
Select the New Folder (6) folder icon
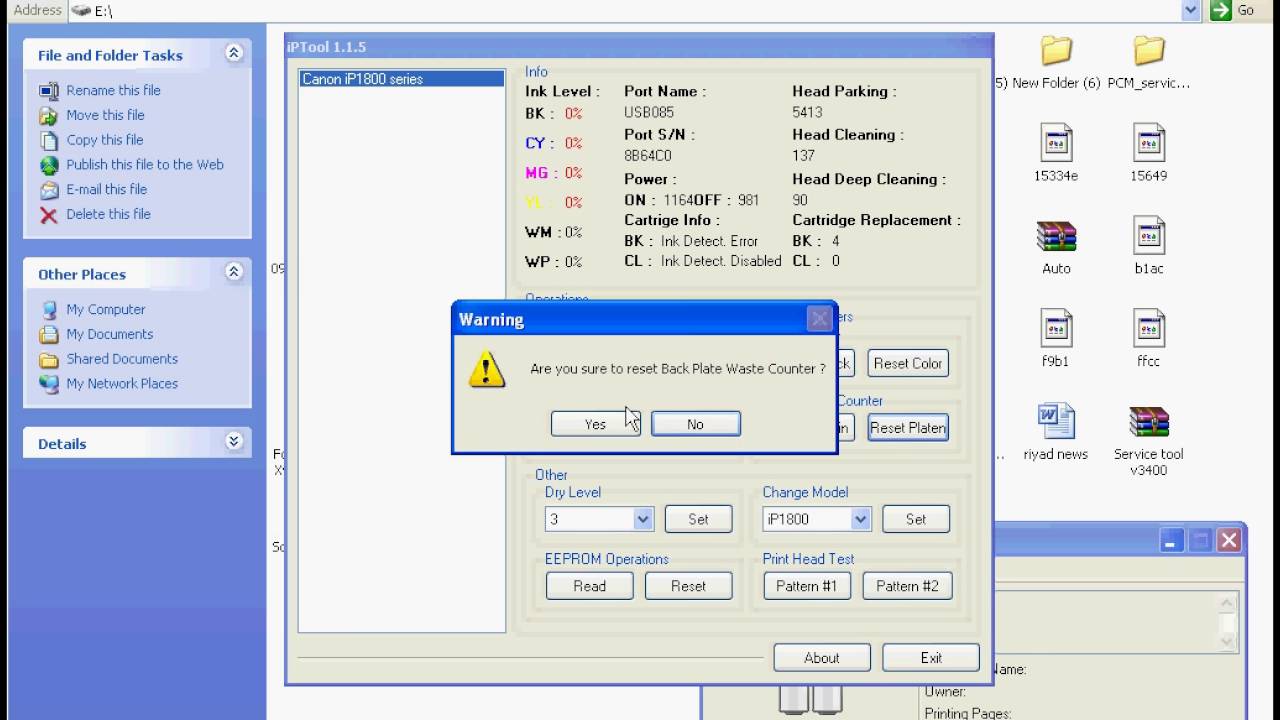click(x=1056, y=50)
